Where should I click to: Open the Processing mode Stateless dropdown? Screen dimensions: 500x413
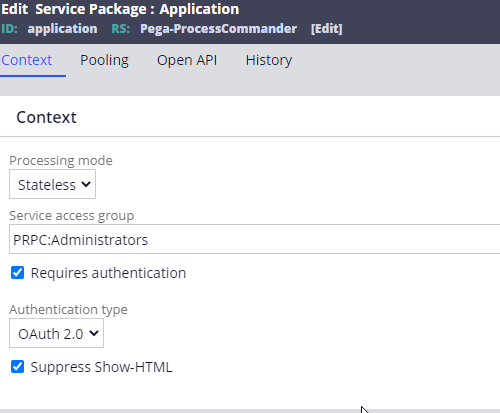click(52, 184)
